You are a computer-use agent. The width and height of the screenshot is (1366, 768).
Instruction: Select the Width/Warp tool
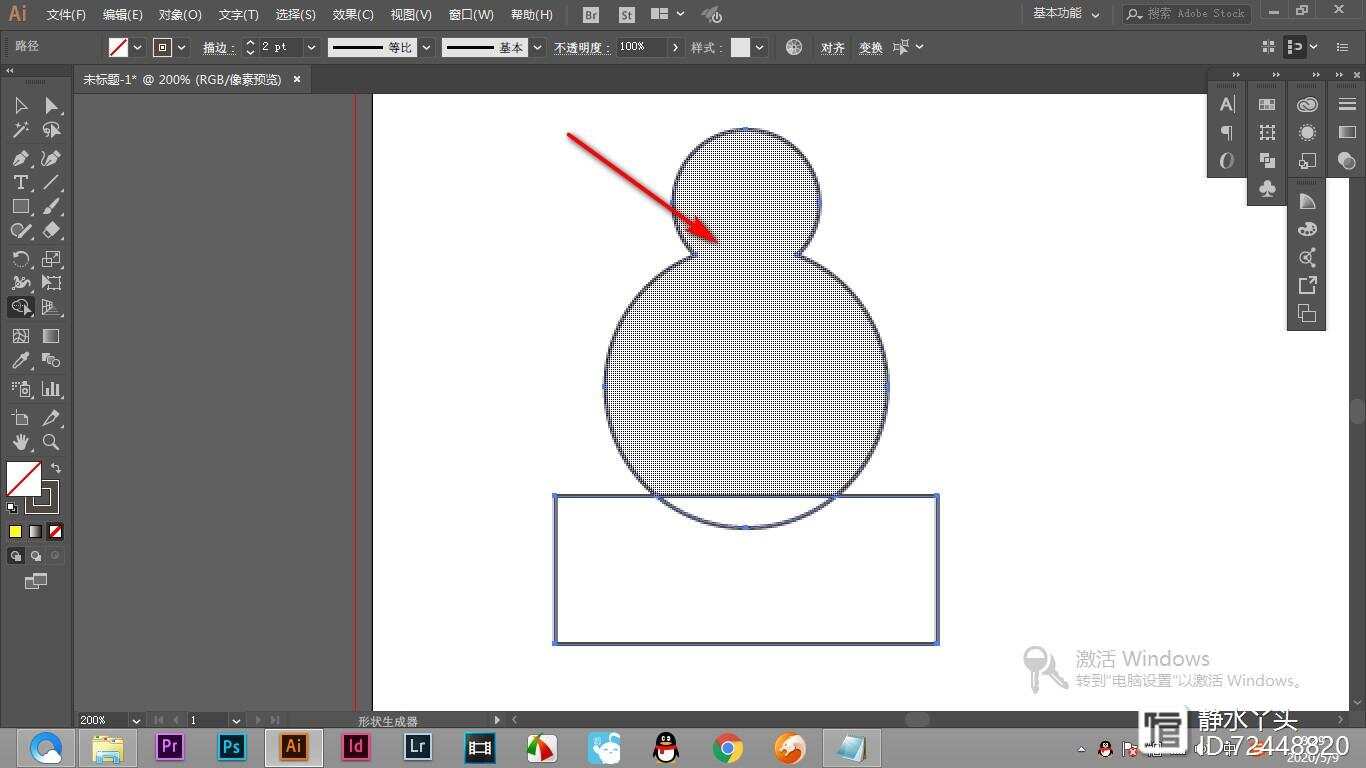(x=20, y=283)
